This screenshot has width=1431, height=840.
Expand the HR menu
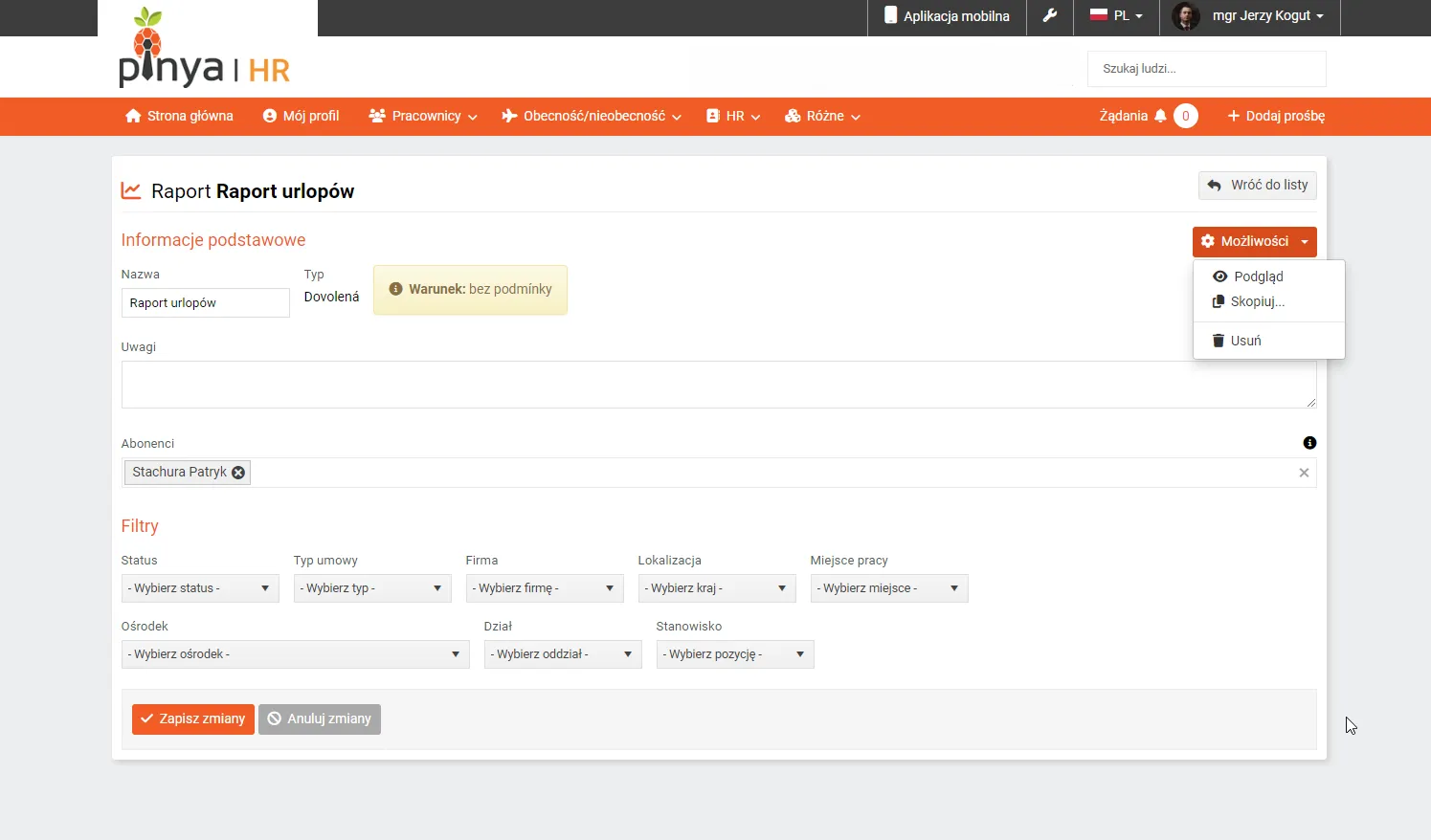click(x=733, y=116)
